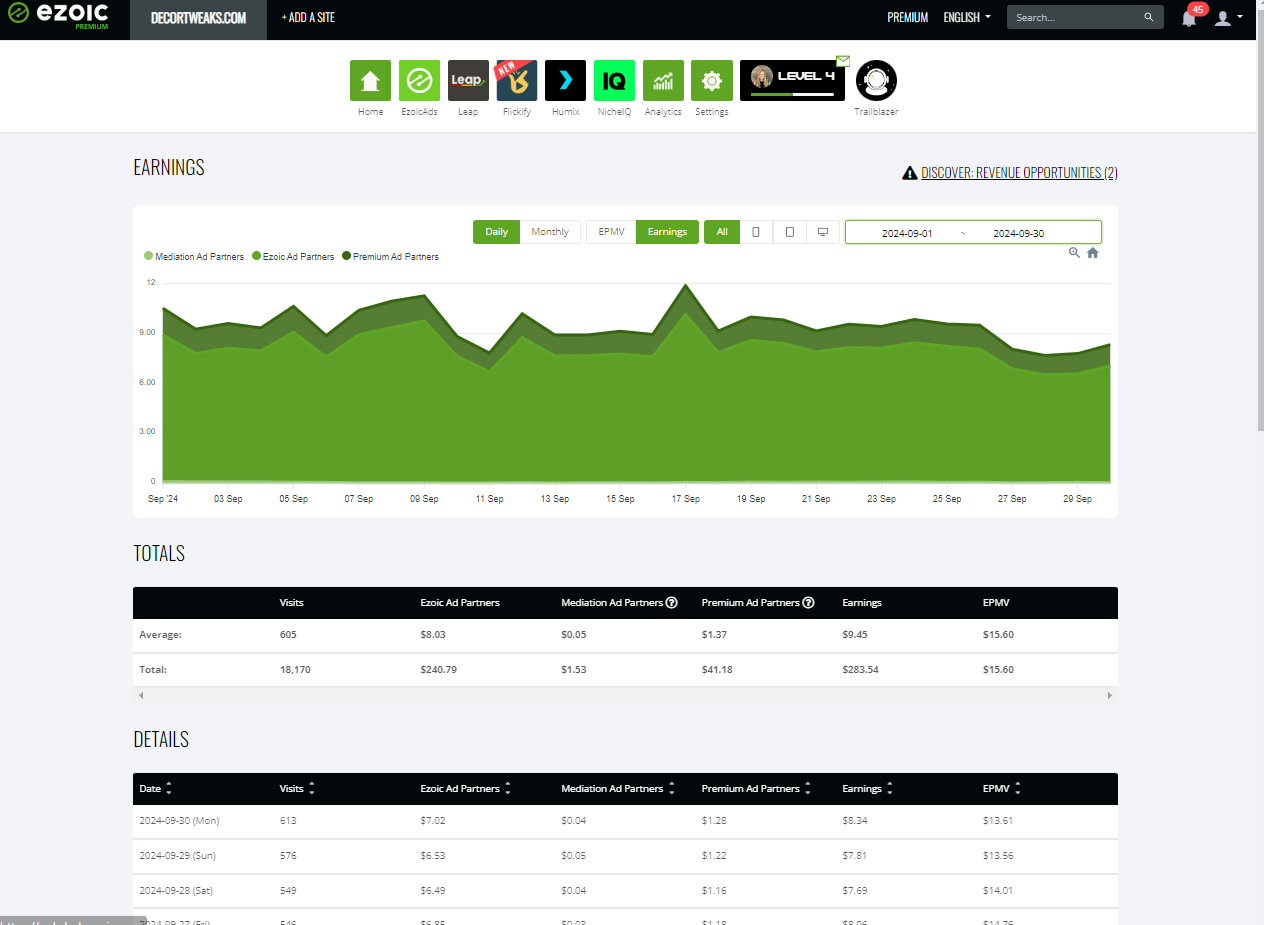
Task: Filter chart by desktop monitor icon
Action: tap(823, 232)
